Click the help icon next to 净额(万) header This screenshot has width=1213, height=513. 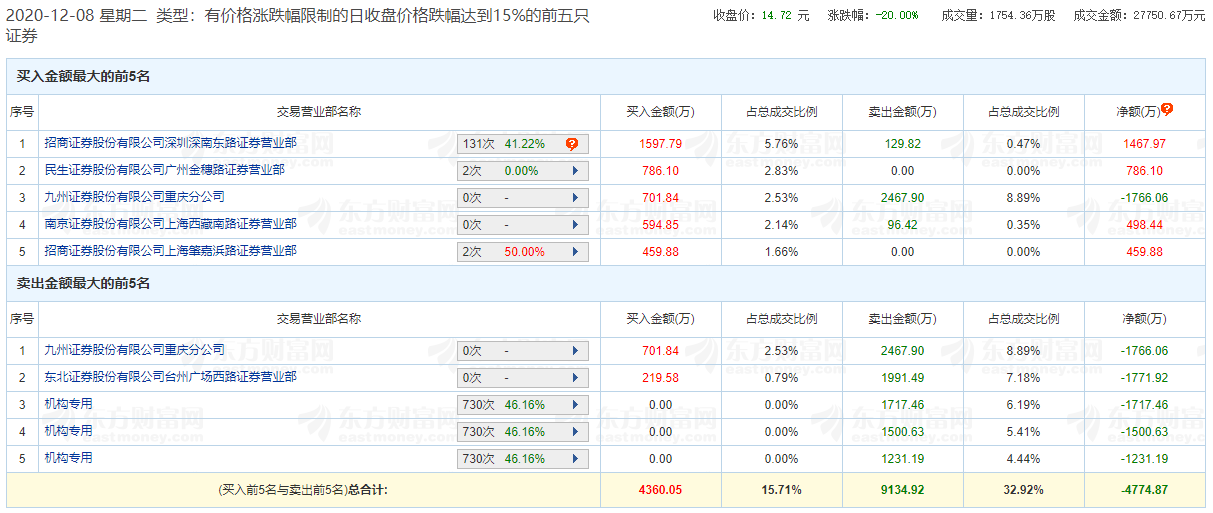[x=1166, y=110]
